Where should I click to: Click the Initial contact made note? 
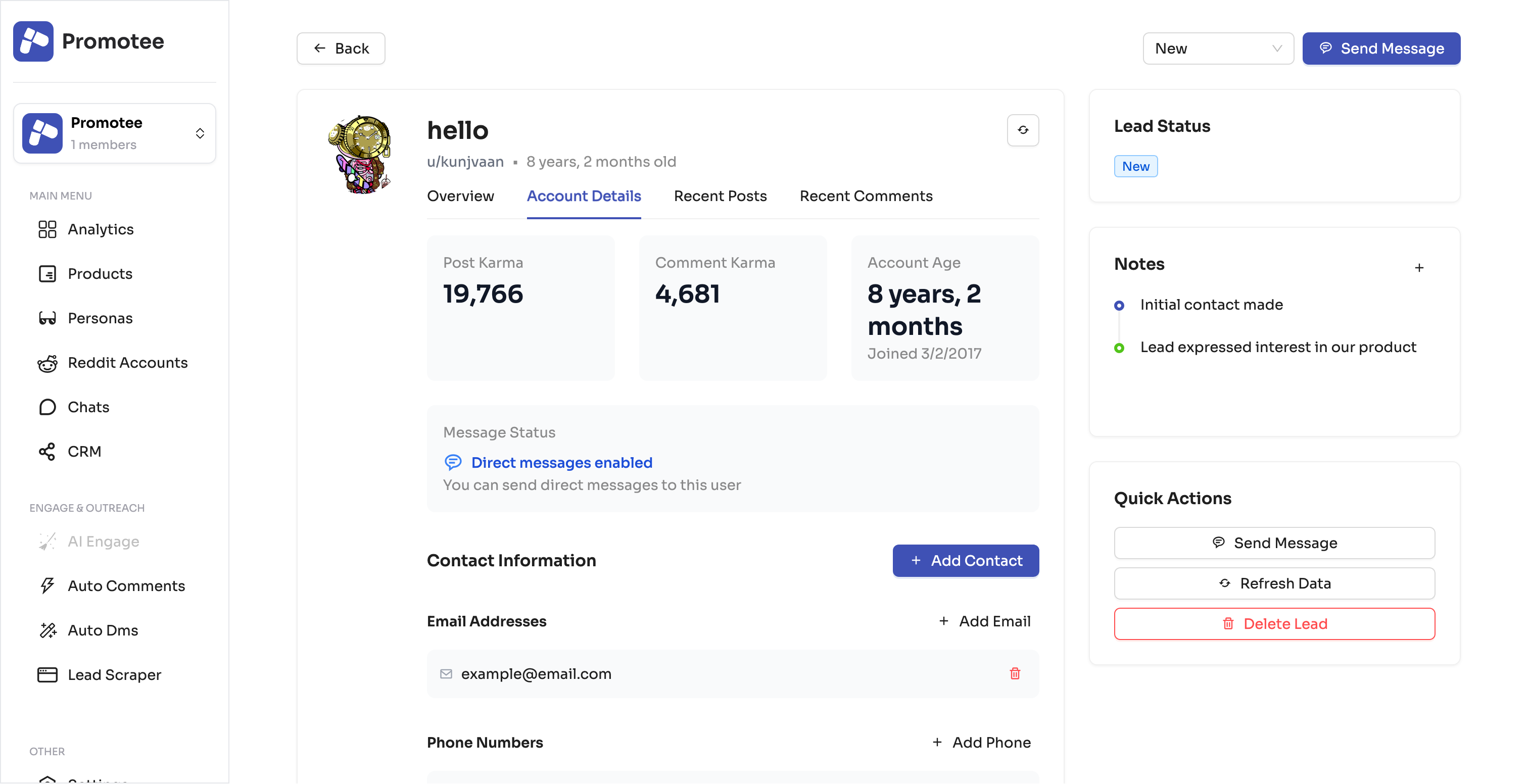tap(1211, 305)
